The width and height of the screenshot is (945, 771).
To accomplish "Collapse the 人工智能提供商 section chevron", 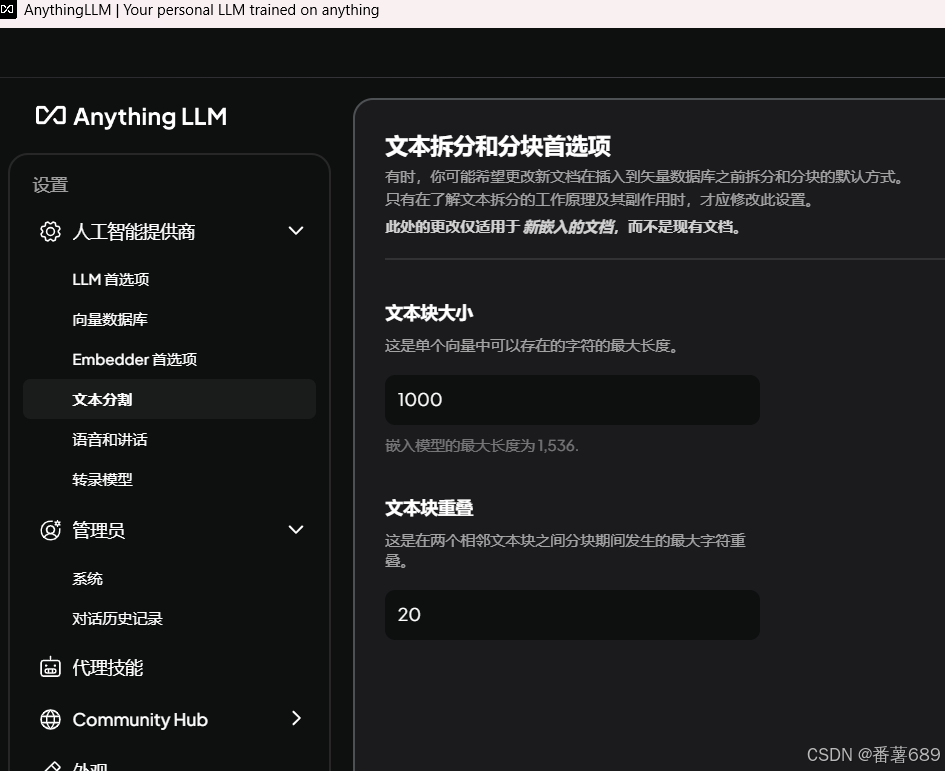I will click(296, 231).
